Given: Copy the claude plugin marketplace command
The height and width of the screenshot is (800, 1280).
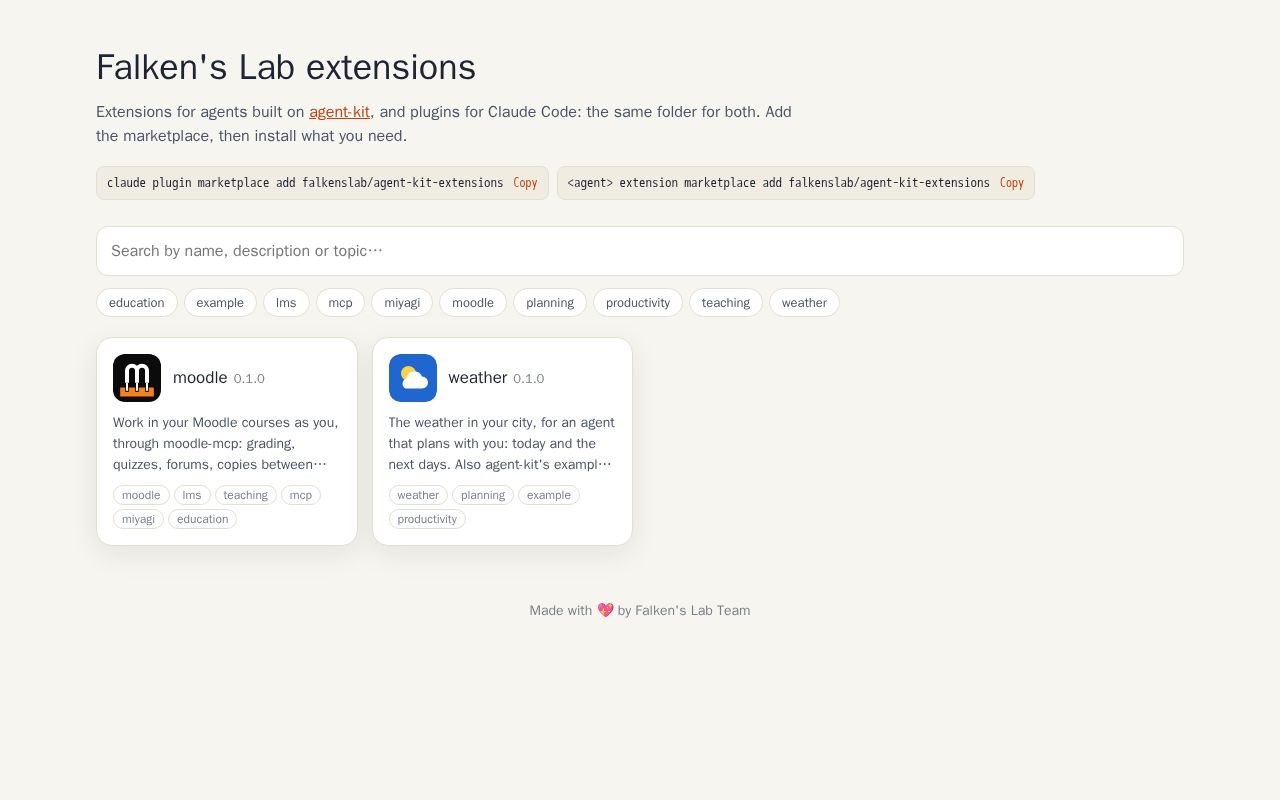Looking at the screenshot, I should click(525, 183).
